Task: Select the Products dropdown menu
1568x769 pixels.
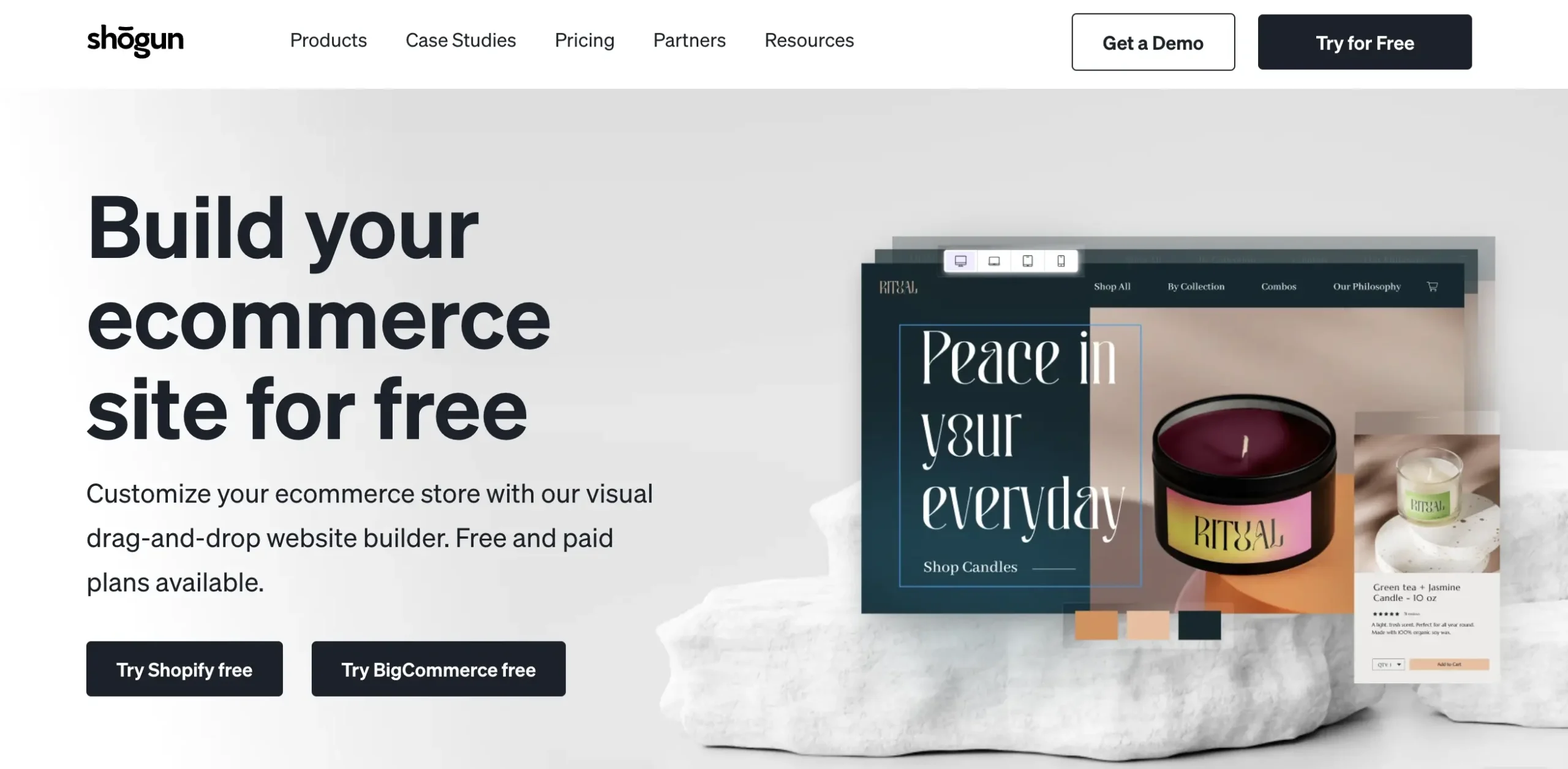Action: [x=328, y=40]
